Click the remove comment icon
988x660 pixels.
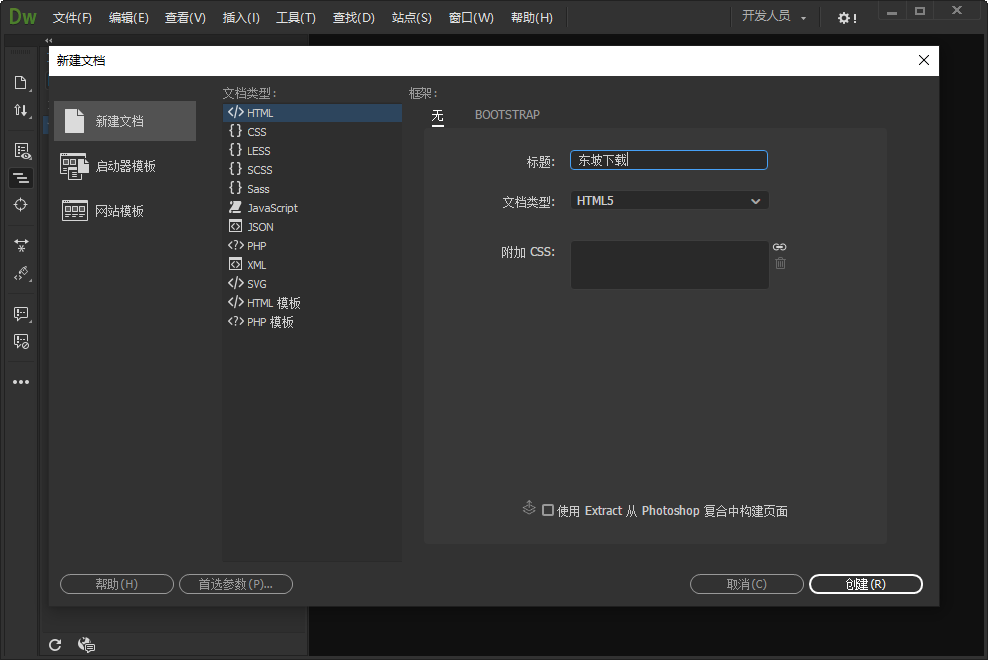pyautogui.click(x=21, y=341)
